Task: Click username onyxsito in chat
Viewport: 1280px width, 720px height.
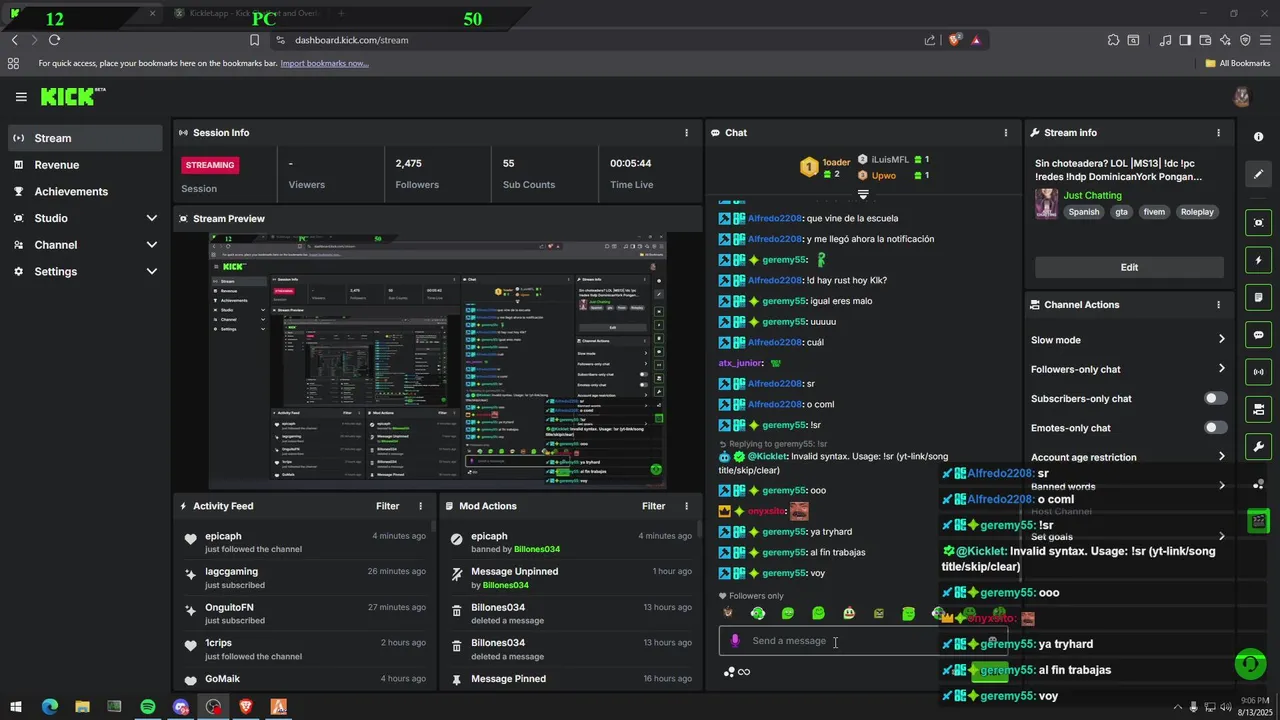Action: [766, 511]
